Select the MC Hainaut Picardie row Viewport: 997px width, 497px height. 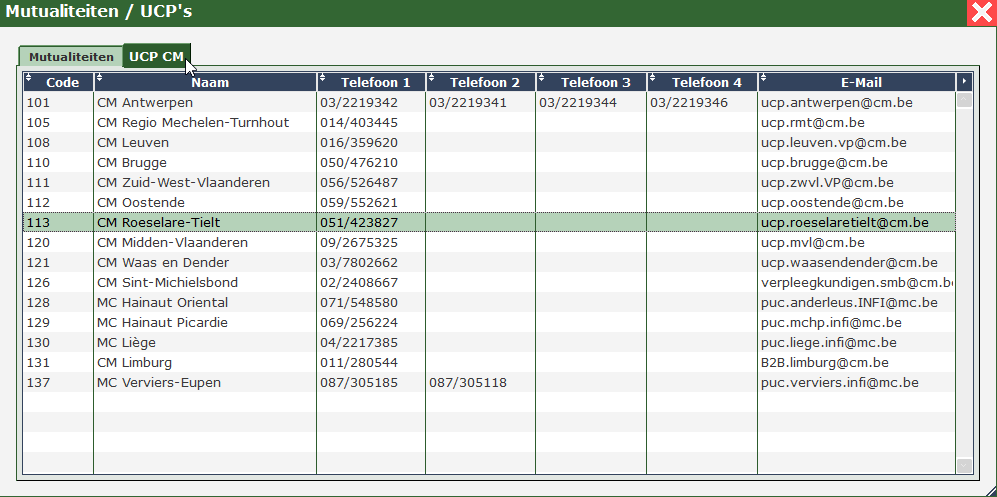(489, 322)
